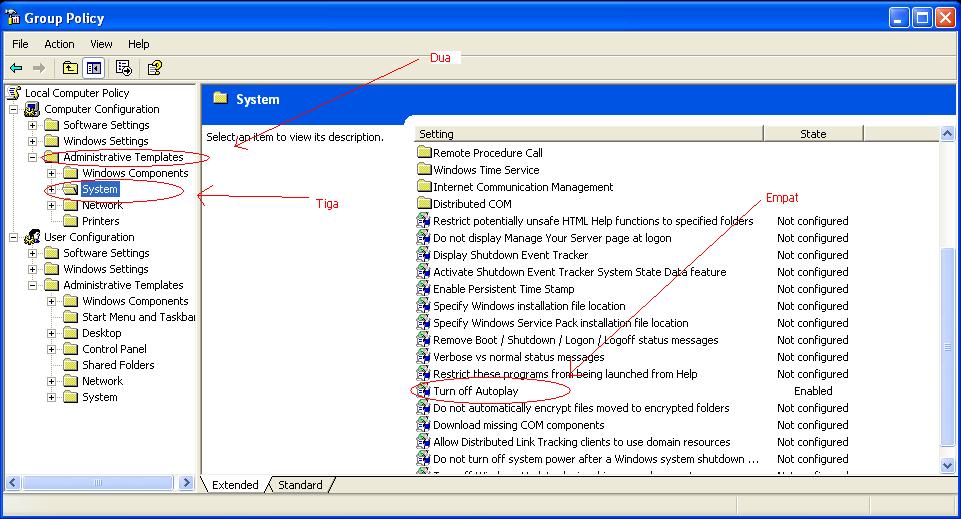Click the tree pane scroll right arrow

pos(186,483)
